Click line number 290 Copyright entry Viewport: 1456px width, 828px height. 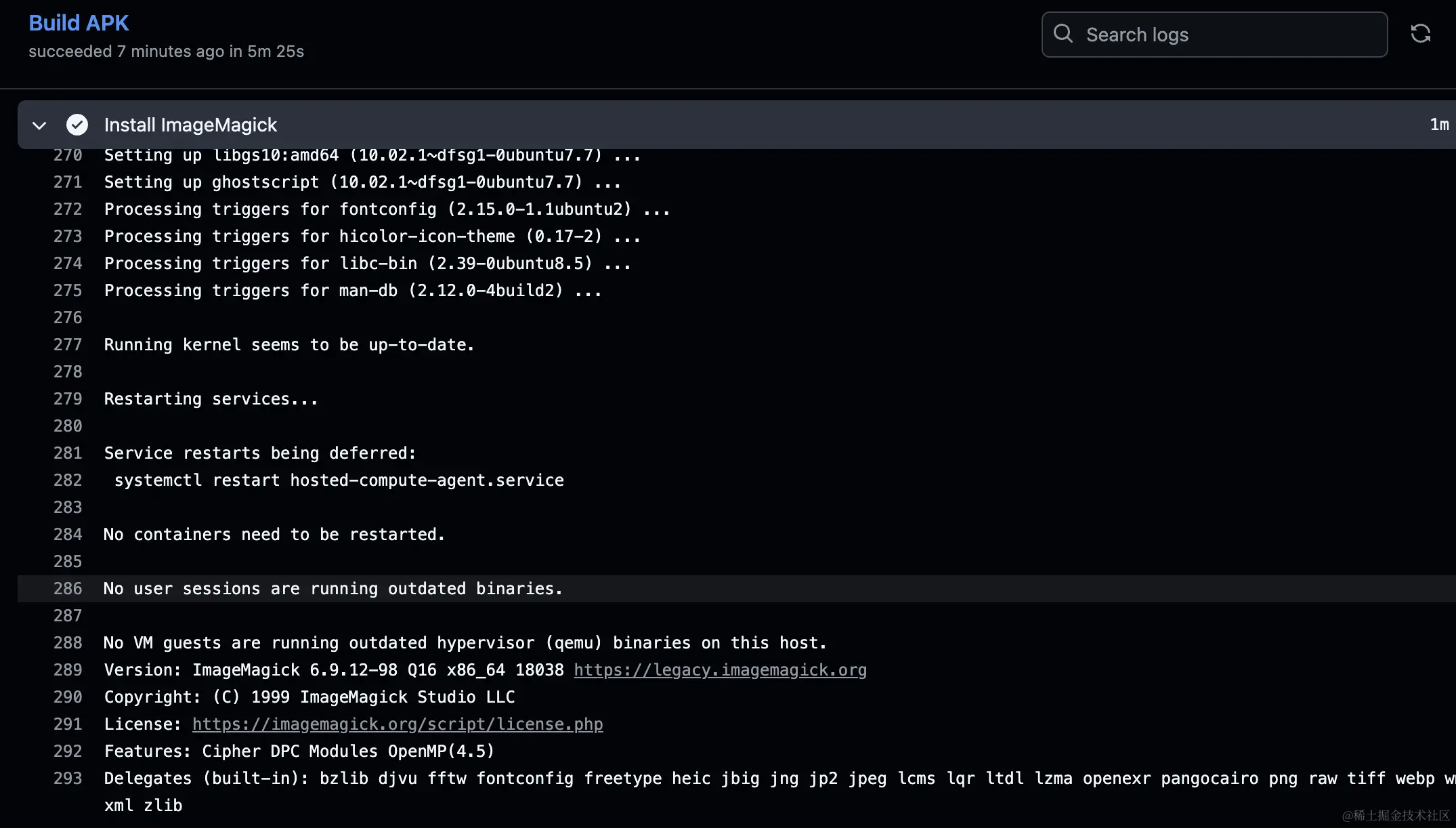pos(68,697)
